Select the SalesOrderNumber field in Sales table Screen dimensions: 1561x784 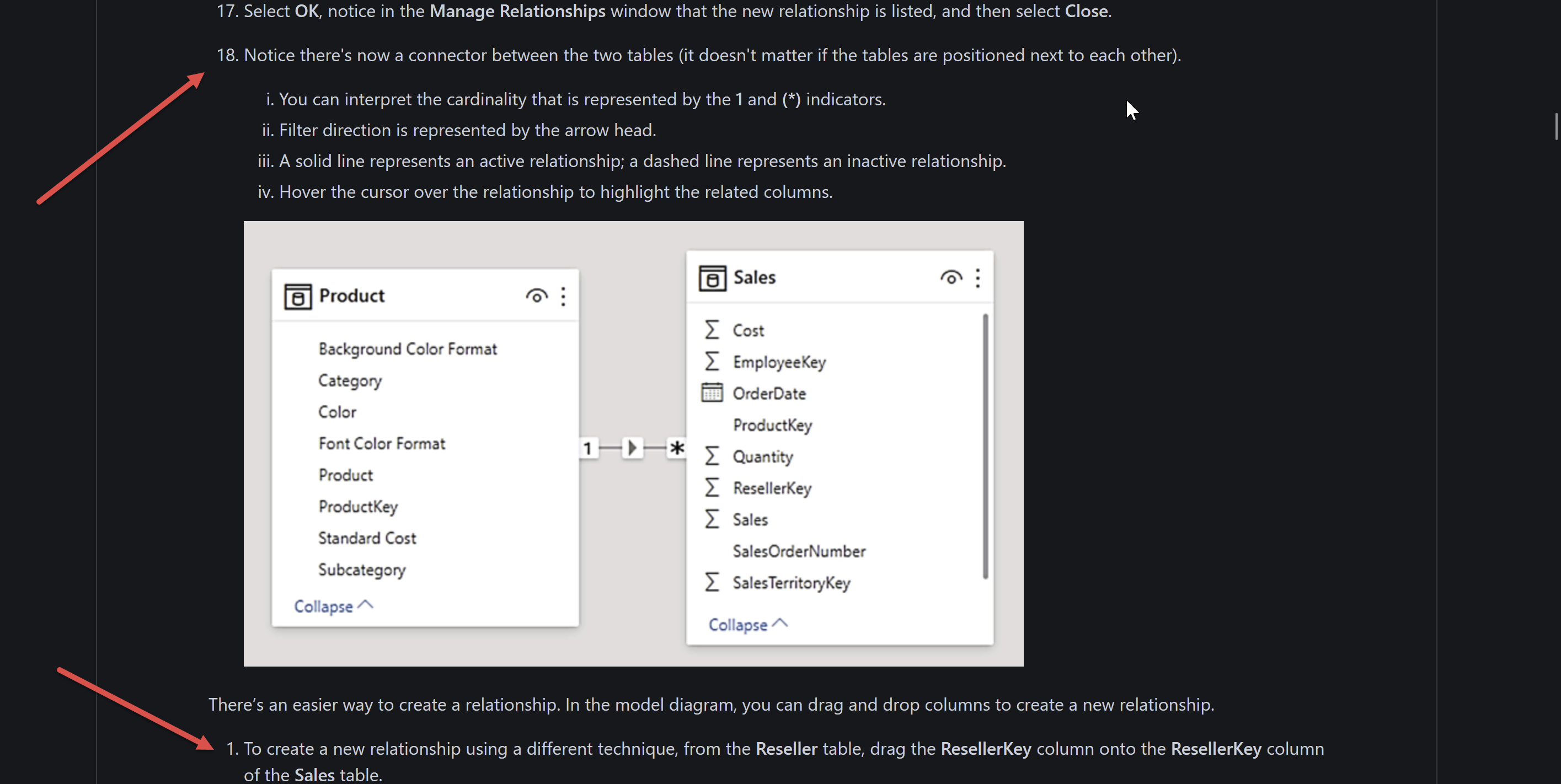[799, 551]
